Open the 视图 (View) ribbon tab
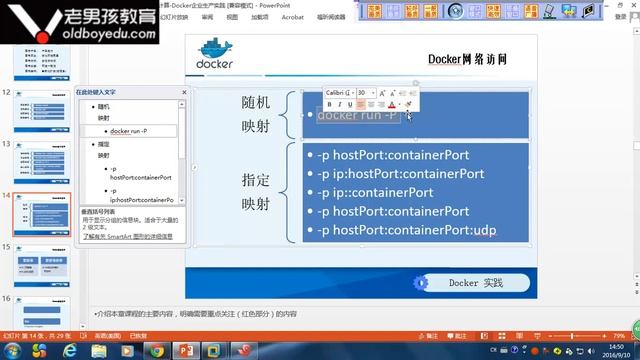The height and width of the screenshot is (360, 640). click(x=232, y=17)
